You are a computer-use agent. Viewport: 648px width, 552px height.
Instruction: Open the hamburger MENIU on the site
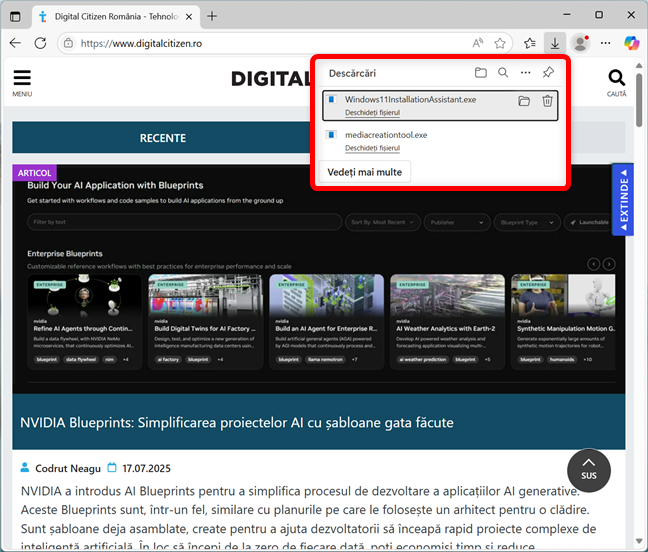22,80
